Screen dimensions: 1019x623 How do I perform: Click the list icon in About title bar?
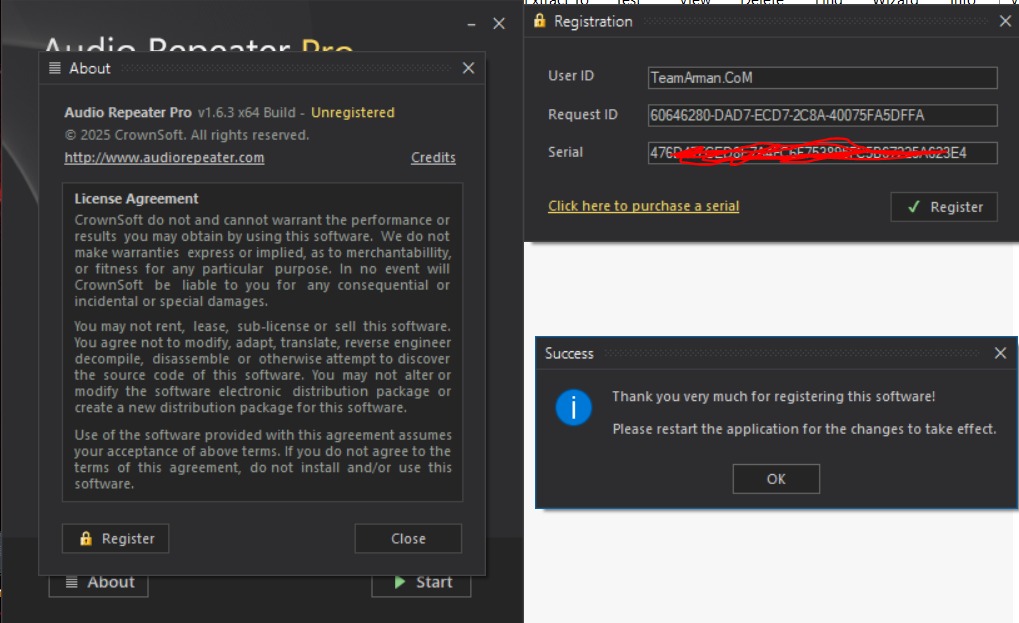click(x=55, y=68)
